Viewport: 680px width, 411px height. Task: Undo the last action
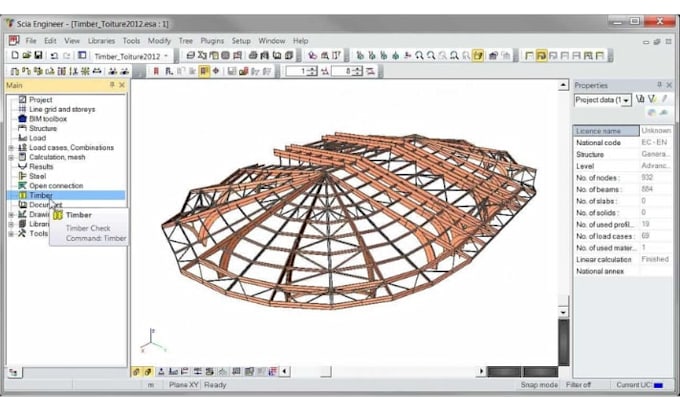(x=54, y=56)
